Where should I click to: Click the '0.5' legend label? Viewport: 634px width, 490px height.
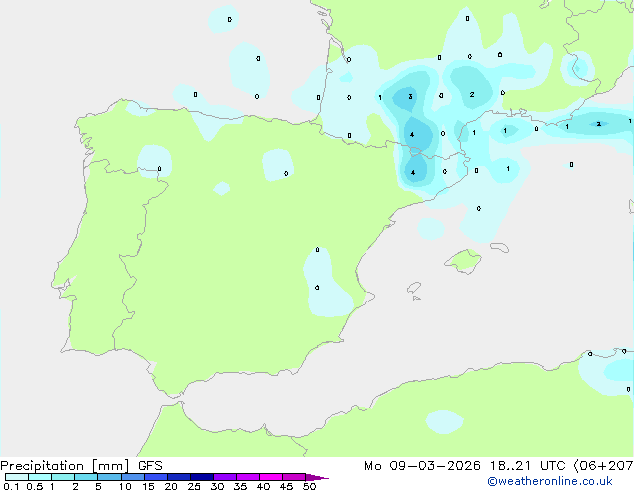tap(35, 486)
